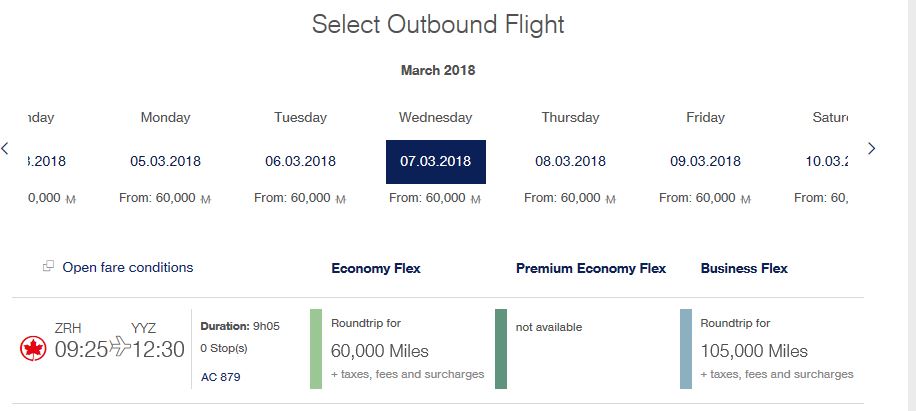Click the previous week left arrow
The width and height of the screenshot is (916, 411).
pos(6,148)
